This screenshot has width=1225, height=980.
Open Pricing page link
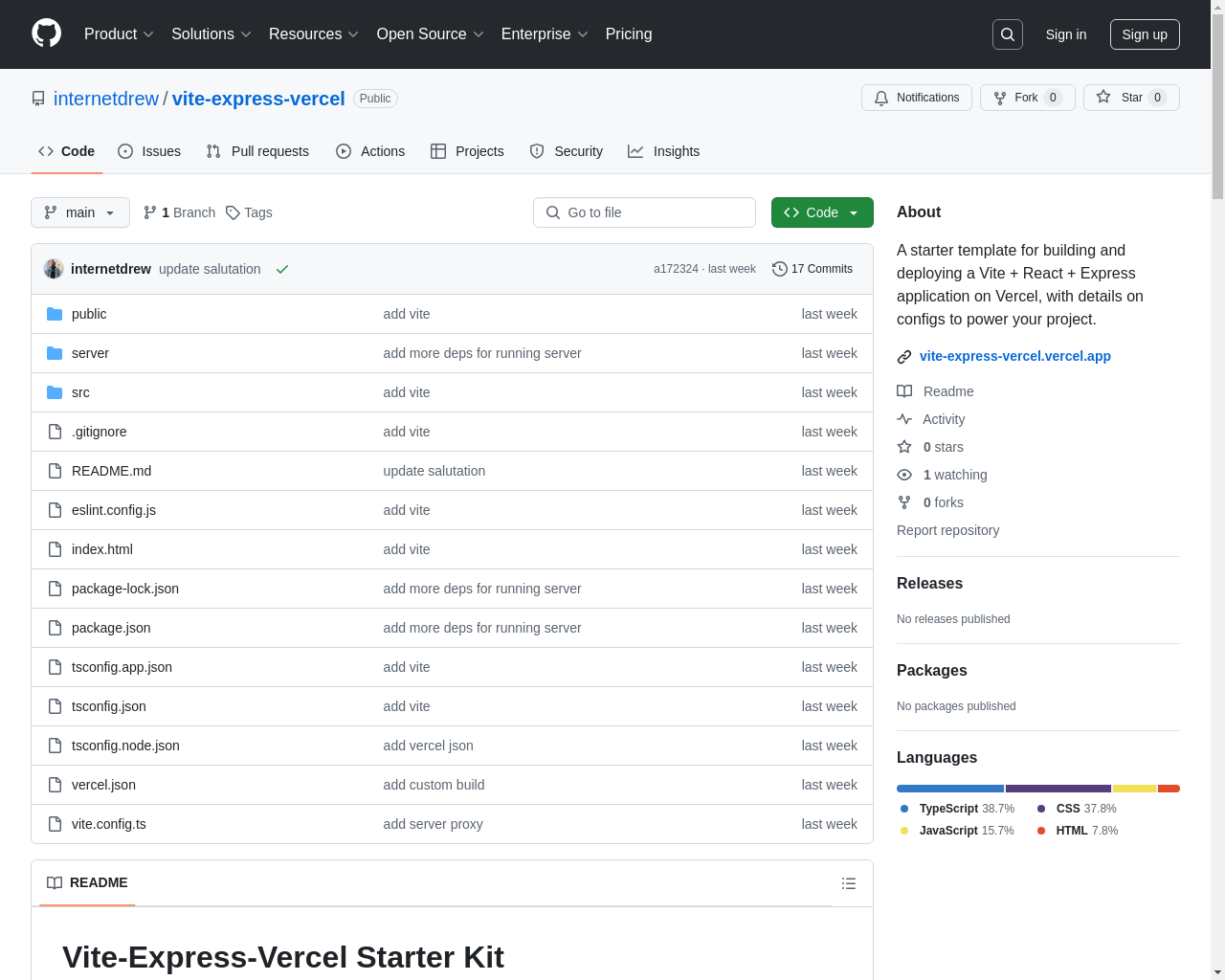pyautogui.click(x=629, y=34)
